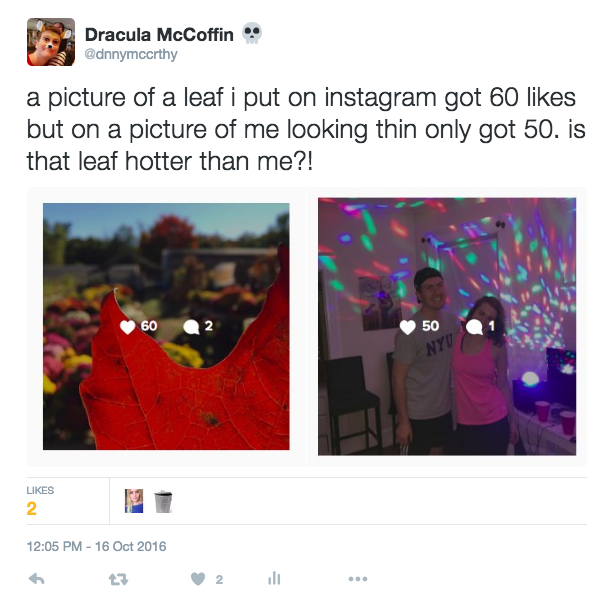Like the tweet via heart icon
Screen dimensions: 613x599
pos(198,579)
